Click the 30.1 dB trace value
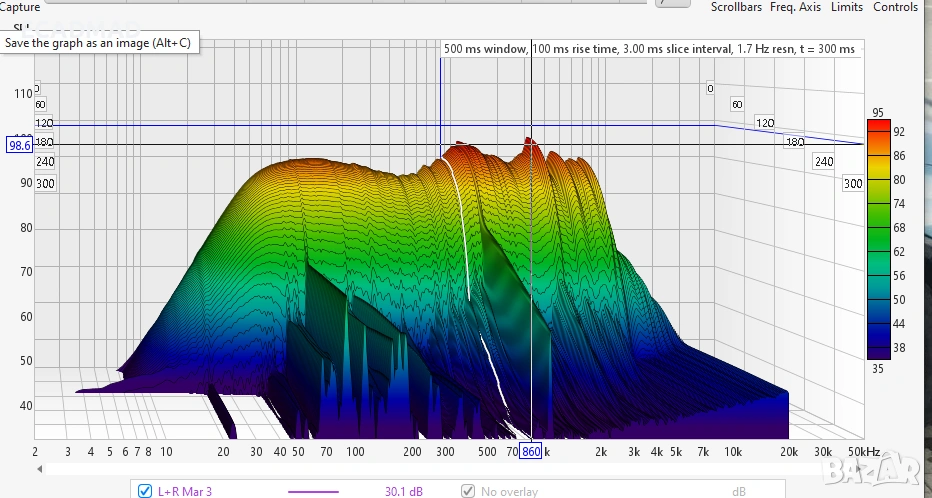The height and width of the screenshot is (498, 932). 403,491
